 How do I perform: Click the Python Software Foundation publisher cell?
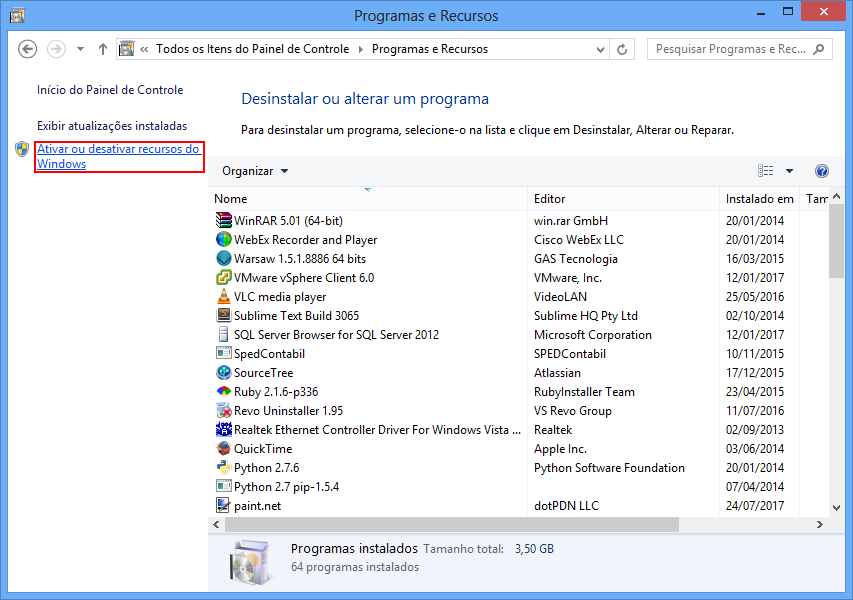pos(609,468)
